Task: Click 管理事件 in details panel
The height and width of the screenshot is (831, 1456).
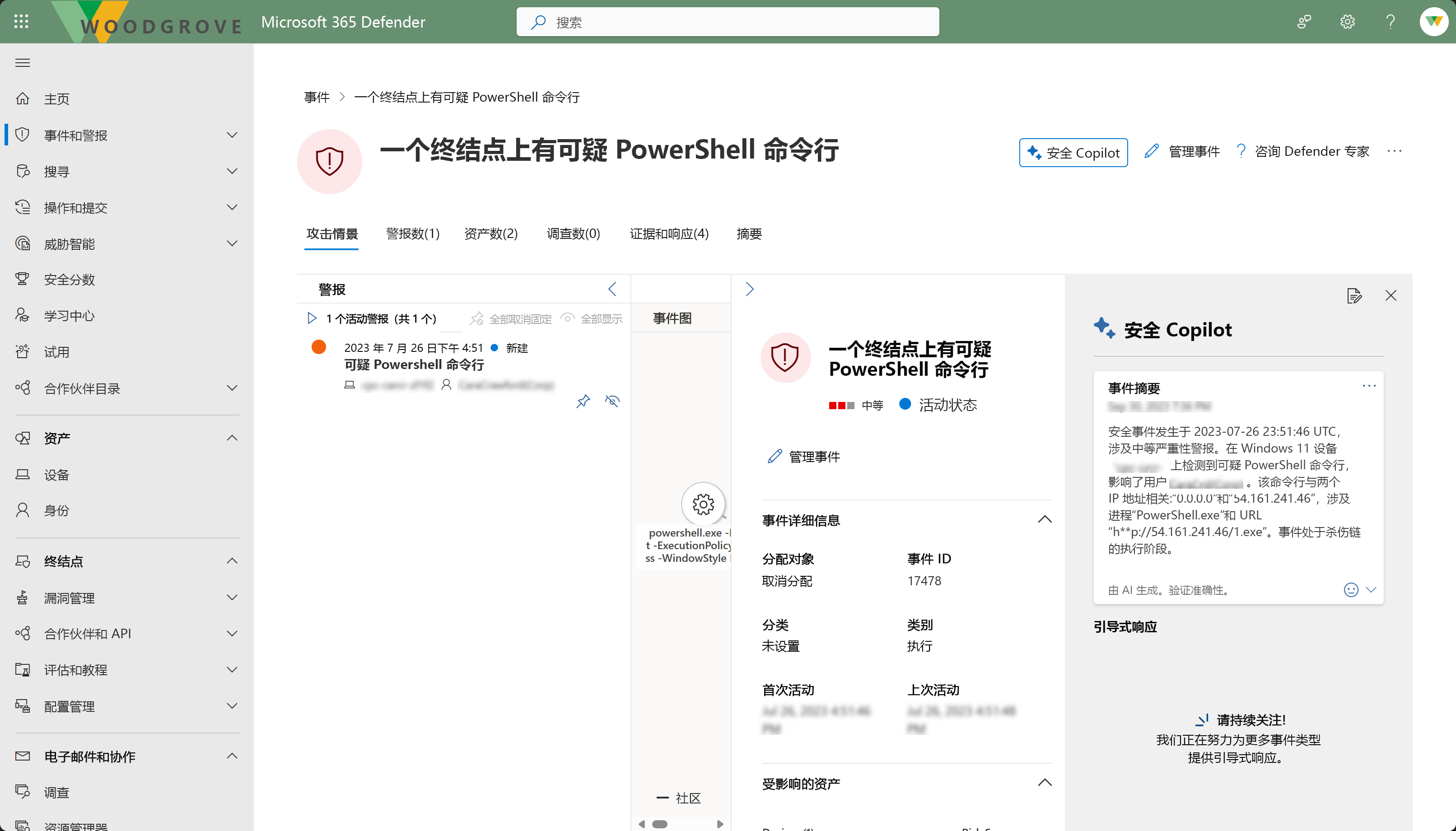Action: point(803,457)
